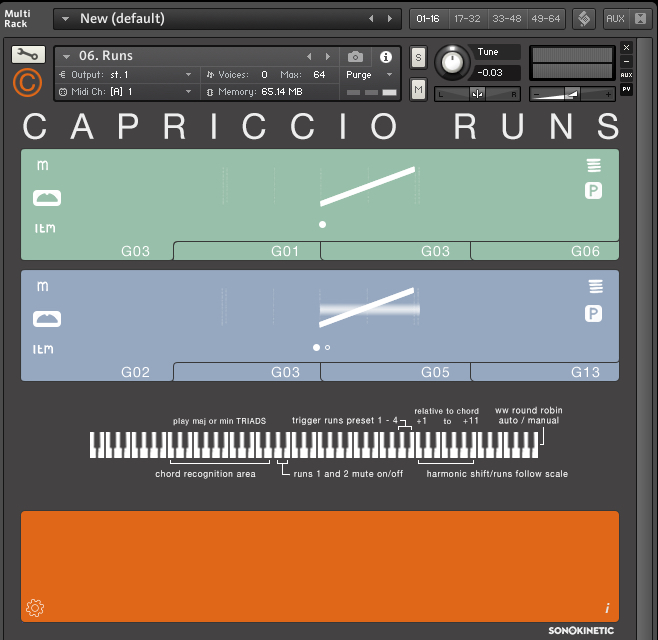Open layers list icon in blue section
The width and height of the screenshot is (658, 640).
click(596, 286)
